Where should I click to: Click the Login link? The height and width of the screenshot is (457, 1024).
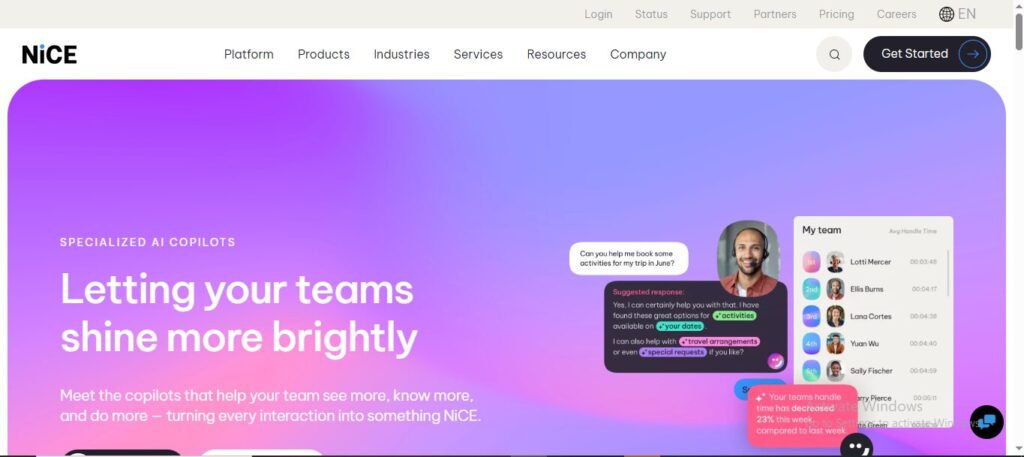pyautogui.click(x=598, y=14)
